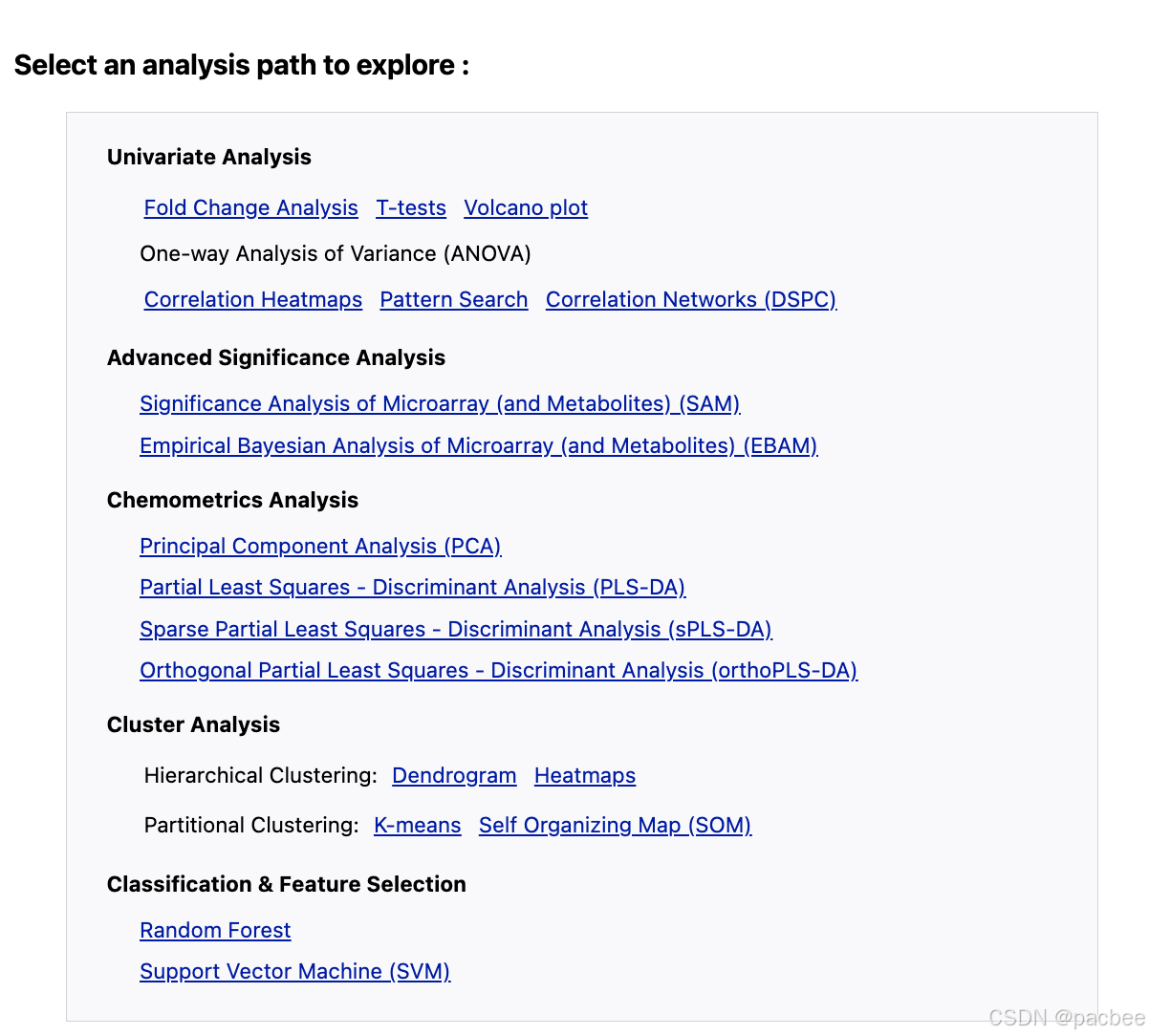
Task: Click Self Organizing Map (SOM)
Action: (615, 826)
